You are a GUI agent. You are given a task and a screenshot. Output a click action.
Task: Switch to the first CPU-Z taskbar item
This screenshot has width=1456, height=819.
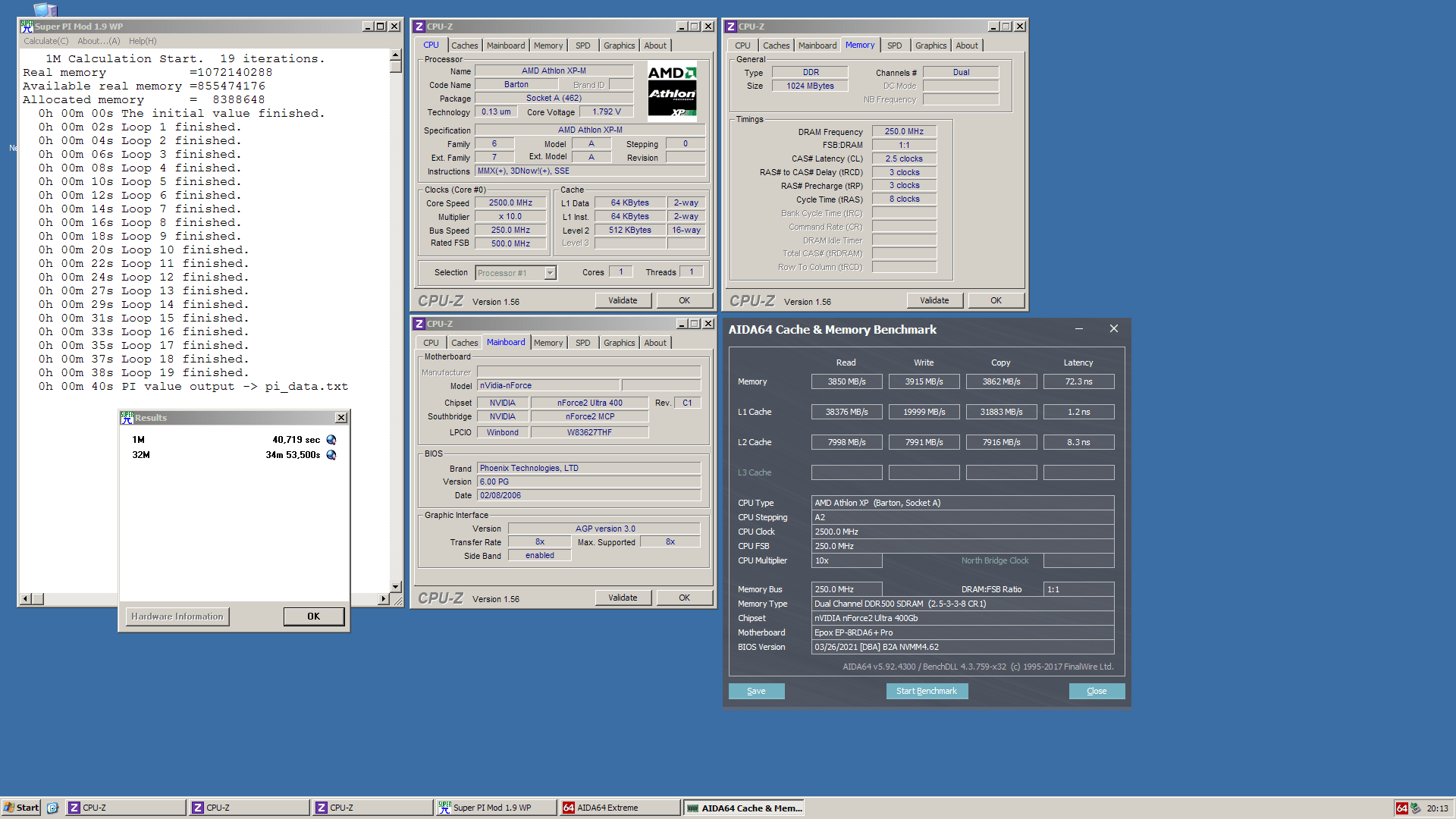125,808
